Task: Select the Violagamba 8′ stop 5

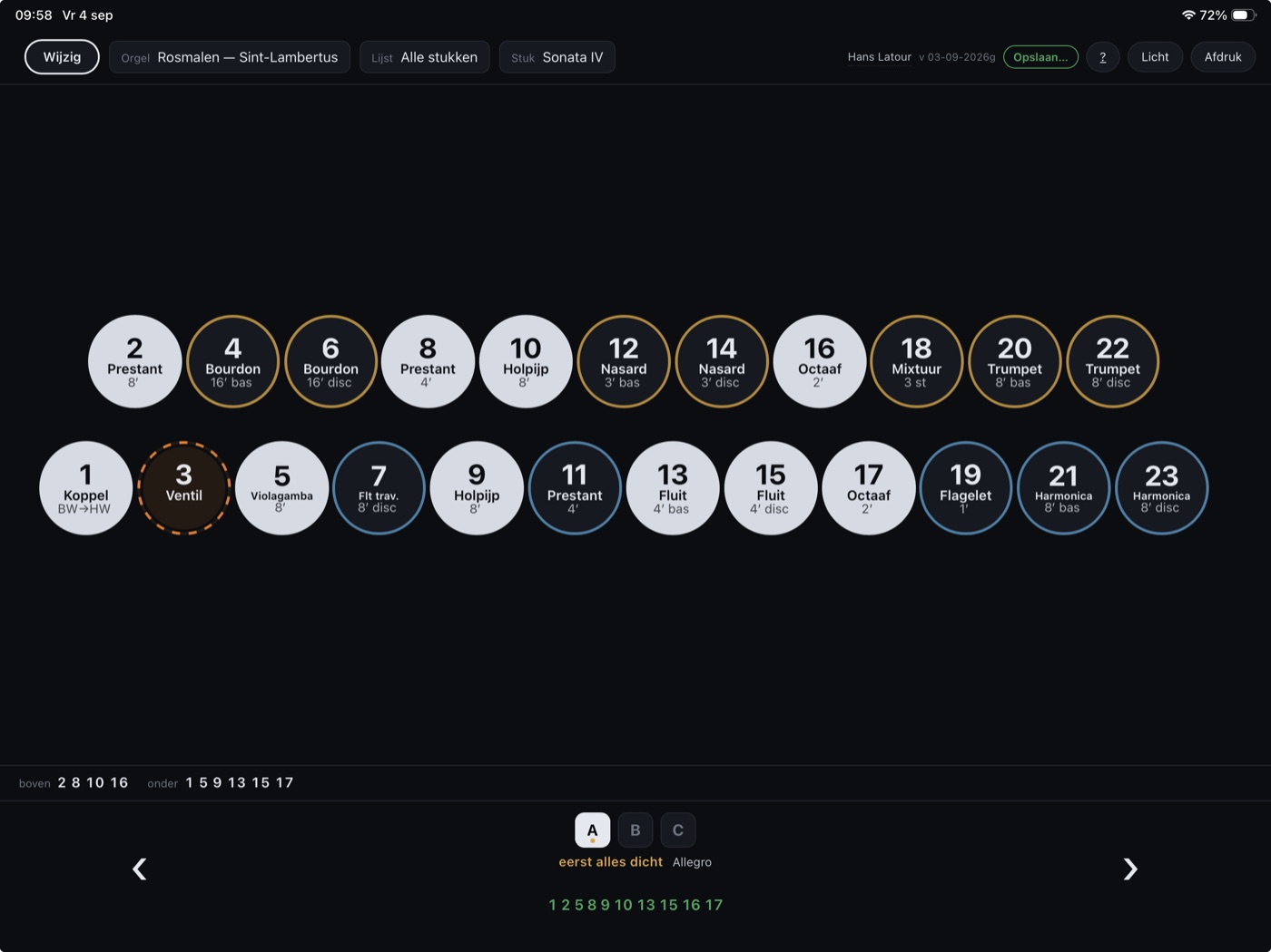Action: coord(281,488)
